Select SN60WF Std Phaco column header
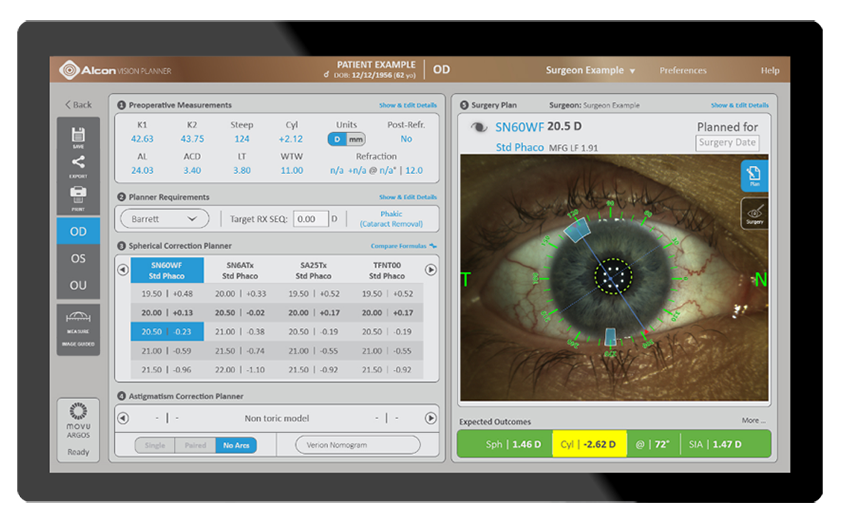Image resolution: width=844 pixels, height=524 pixels. 167,270
